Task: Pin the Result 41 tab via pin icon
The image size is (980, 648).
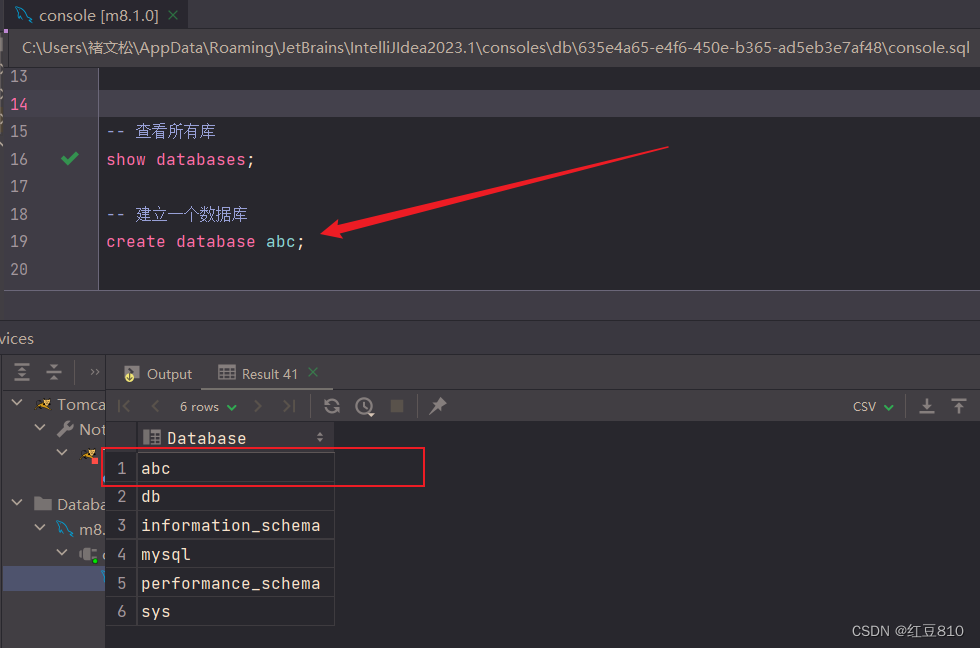Action: tap(436, 406)
